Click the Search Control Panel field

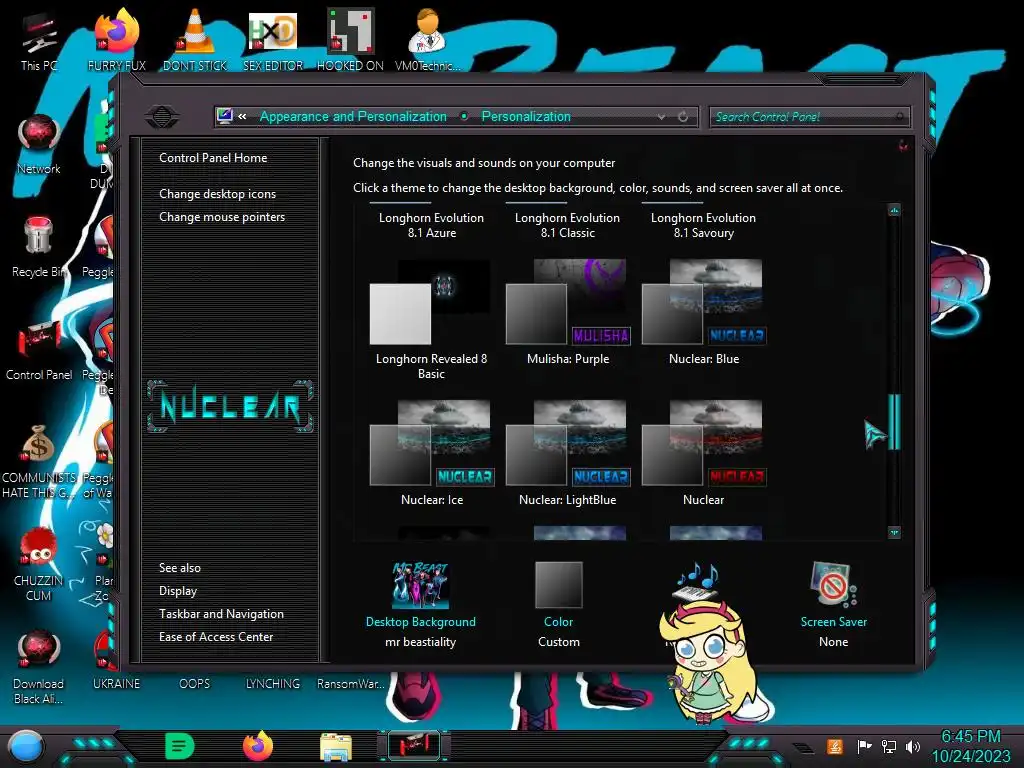810,117
